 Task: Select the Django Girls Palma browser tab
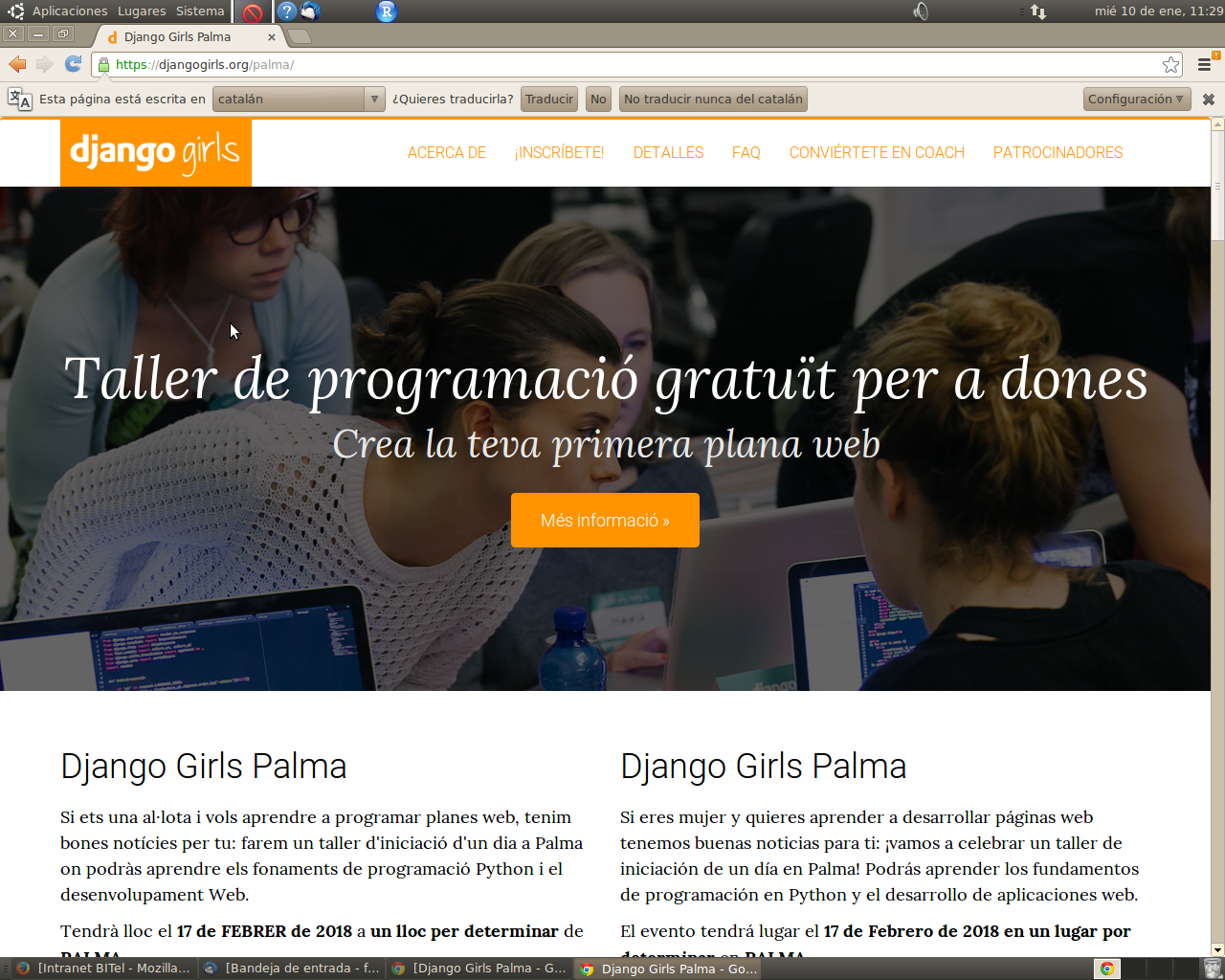point(189,36)
